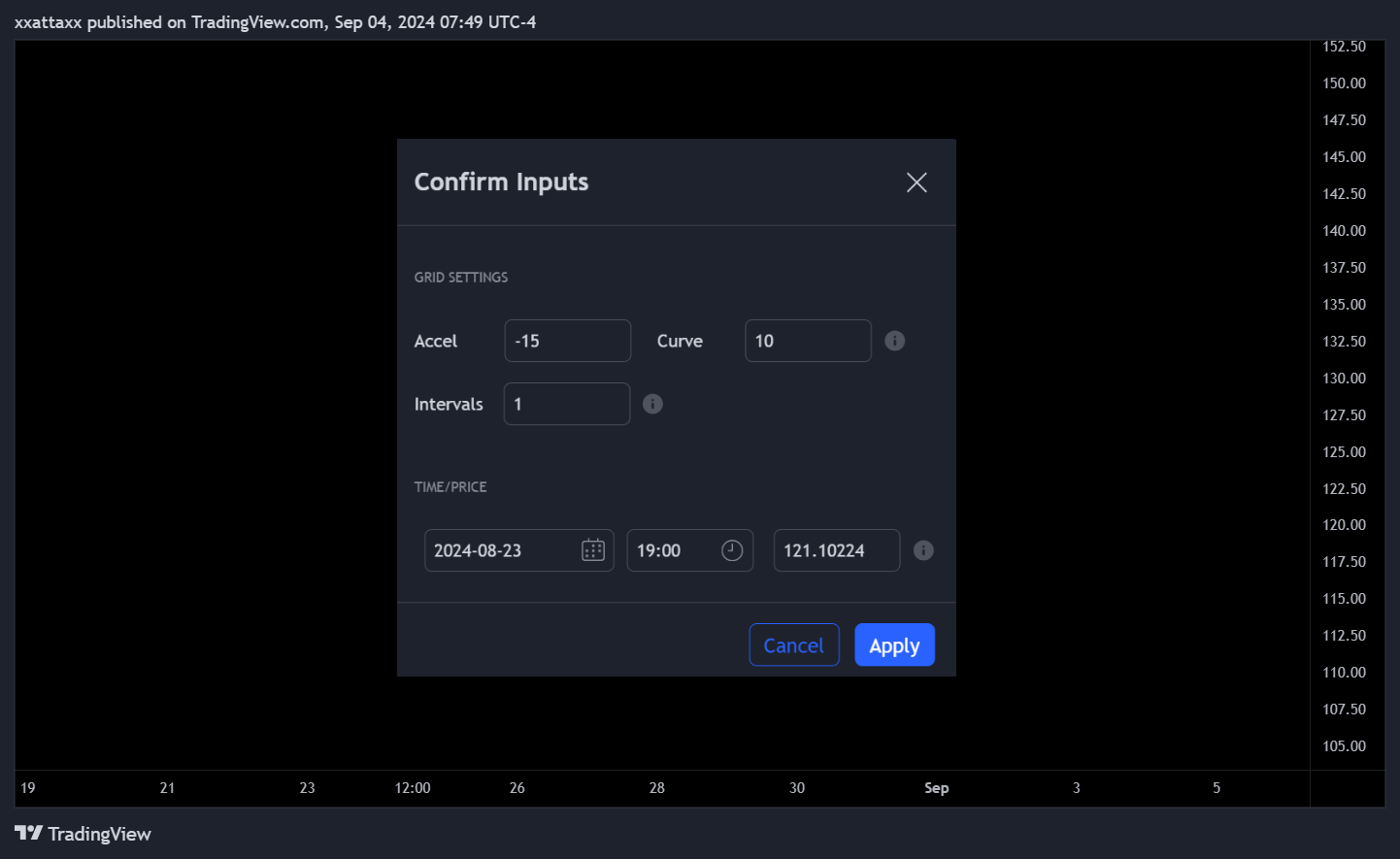Click the 23 date label on time axis

307,788
